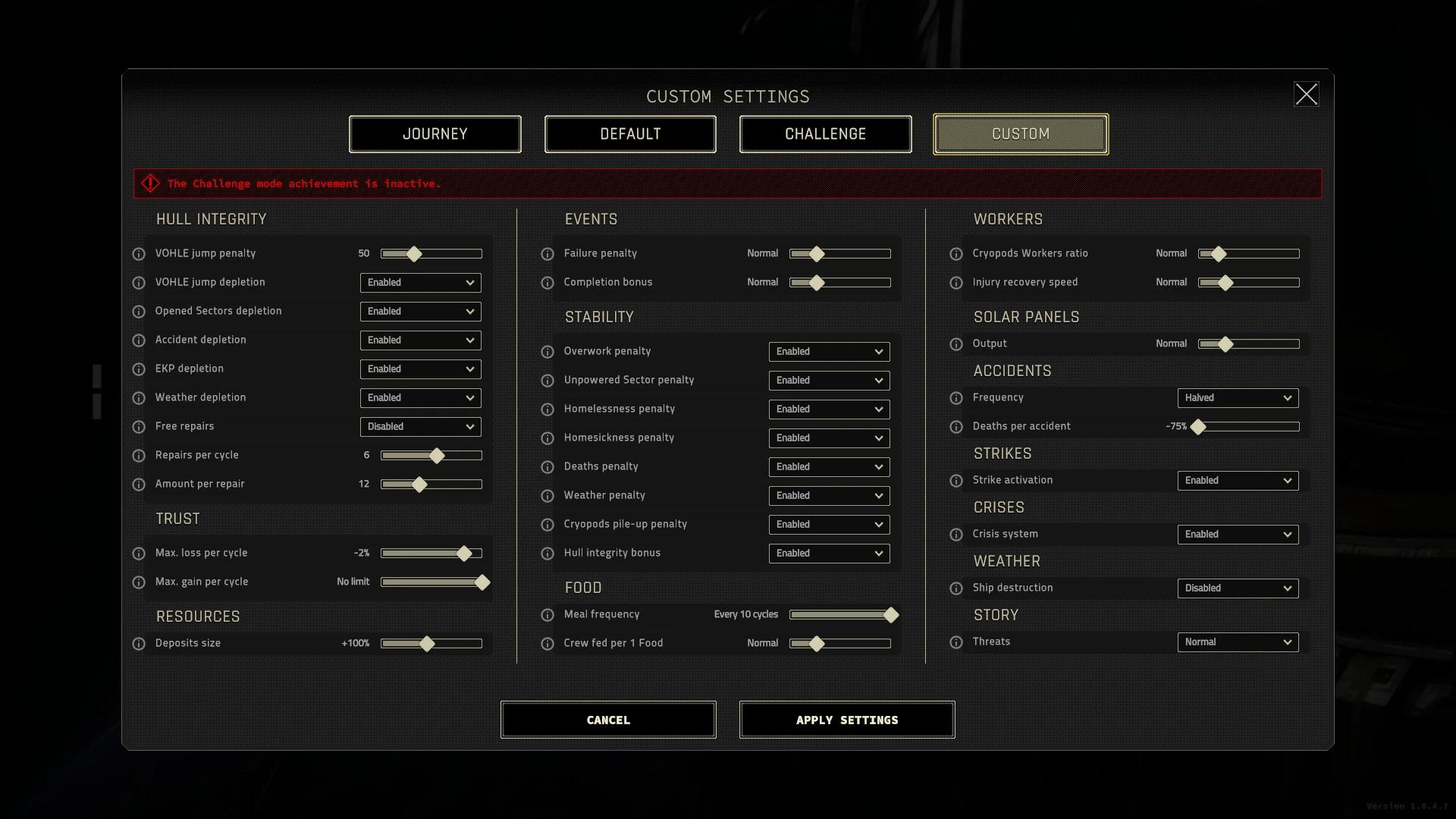Toggle Overwork penalty Enabled setting
This screenshot has height=819, width=1456.
pos(827,351)
